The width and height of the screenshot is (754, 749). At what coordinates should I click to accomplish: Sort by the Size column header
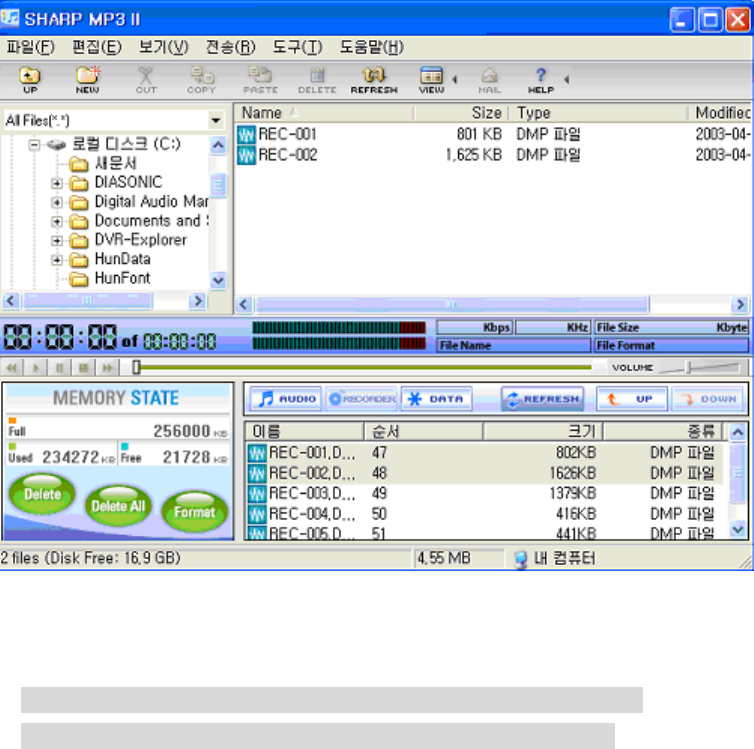coord(460,113)
